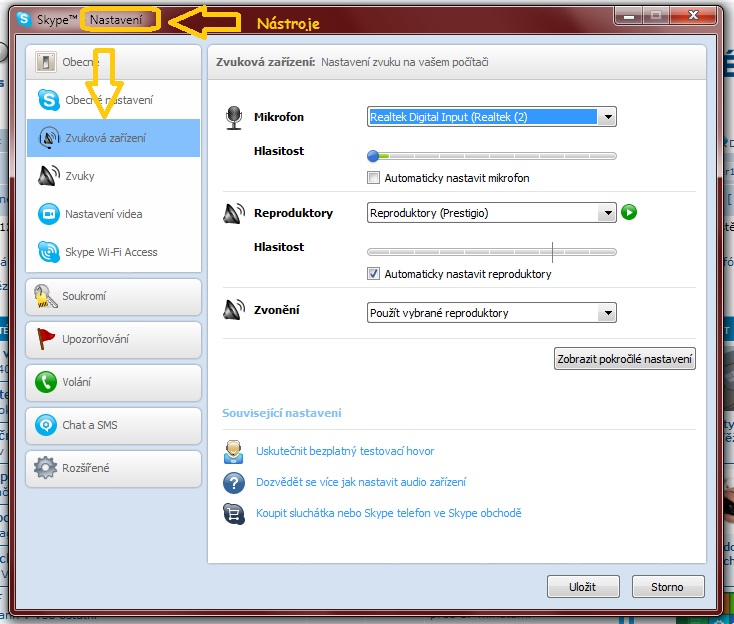The image size is (734, 624).
Task: Click the speaker icon next to Zvuky
Action: tap(49, 176)
